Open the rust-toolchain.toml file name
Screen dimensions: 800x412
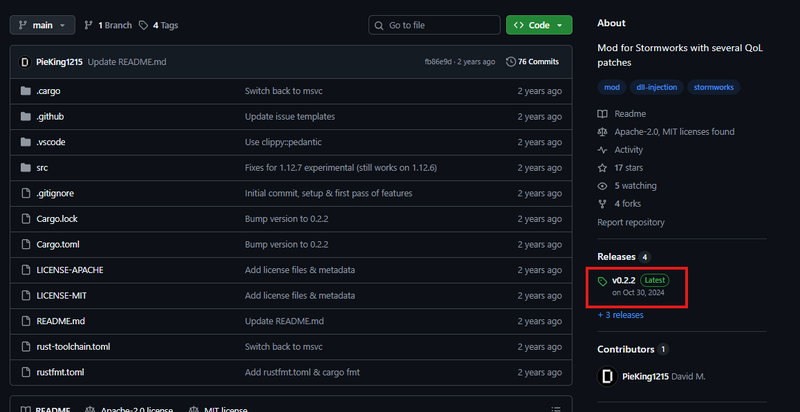coord(73,347)
